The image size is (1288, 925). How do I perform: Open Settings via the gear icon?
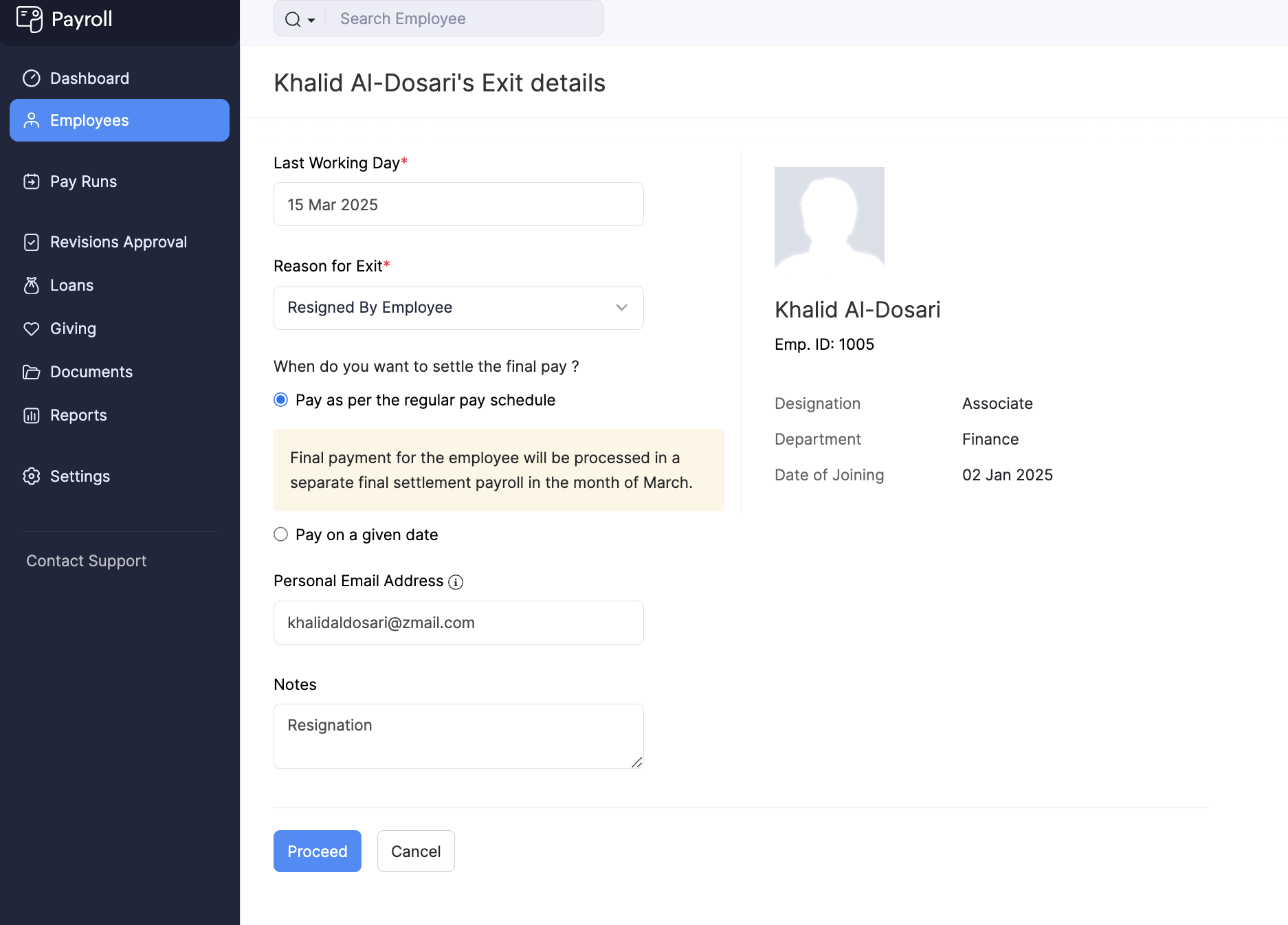tap(32, 476)
